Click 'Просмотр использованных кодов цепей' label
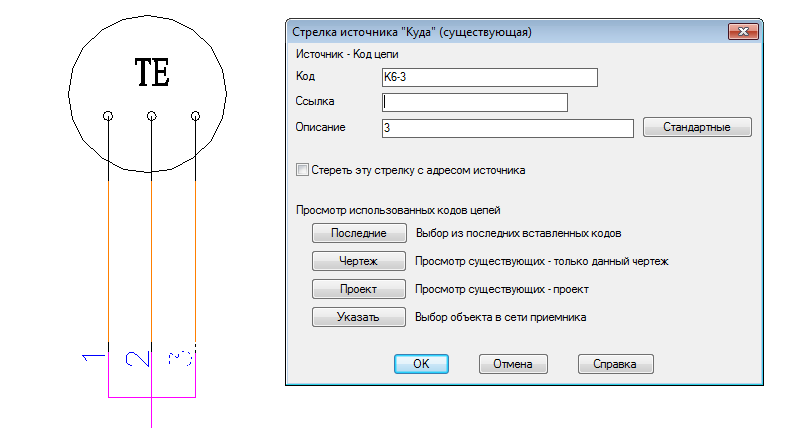Image resolution: width=789 pixels, height=428 pixels. (398, 210)
